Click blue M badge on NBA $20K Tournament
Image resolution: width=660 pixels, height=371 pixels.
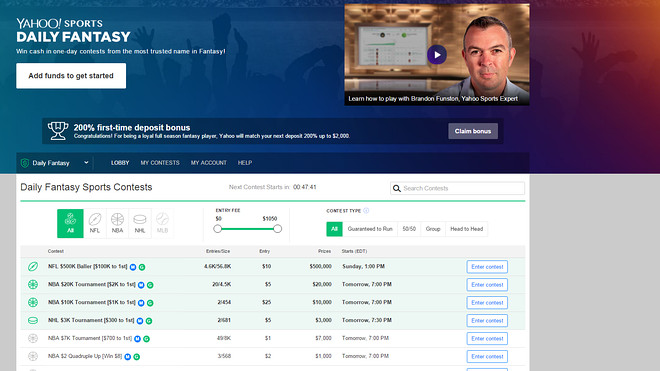tap(141, 285)
